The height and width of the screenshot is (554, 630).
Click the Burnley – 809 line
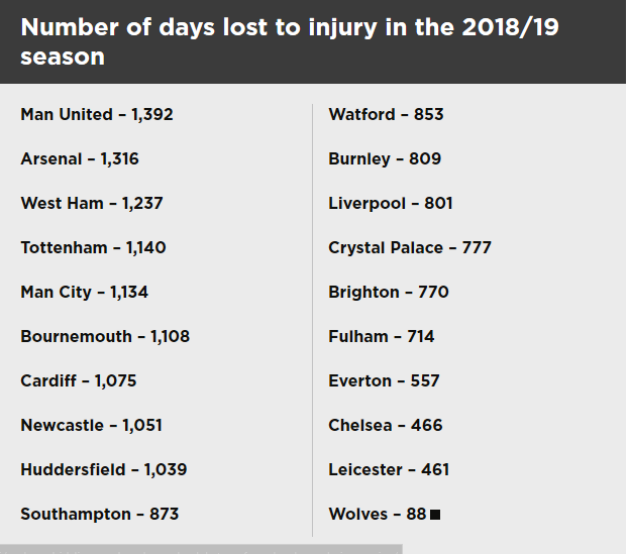pyautogui.click(x=385, y=159)
